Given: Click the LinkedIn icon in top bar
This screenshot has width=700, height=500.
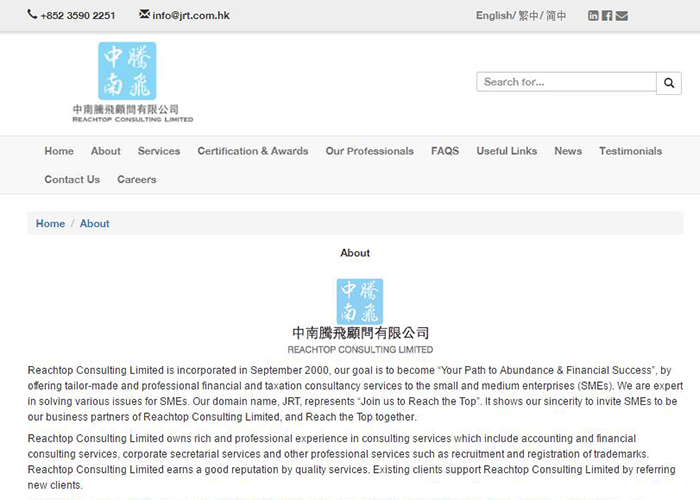Looking at the screenshot, I should (594, 16).
